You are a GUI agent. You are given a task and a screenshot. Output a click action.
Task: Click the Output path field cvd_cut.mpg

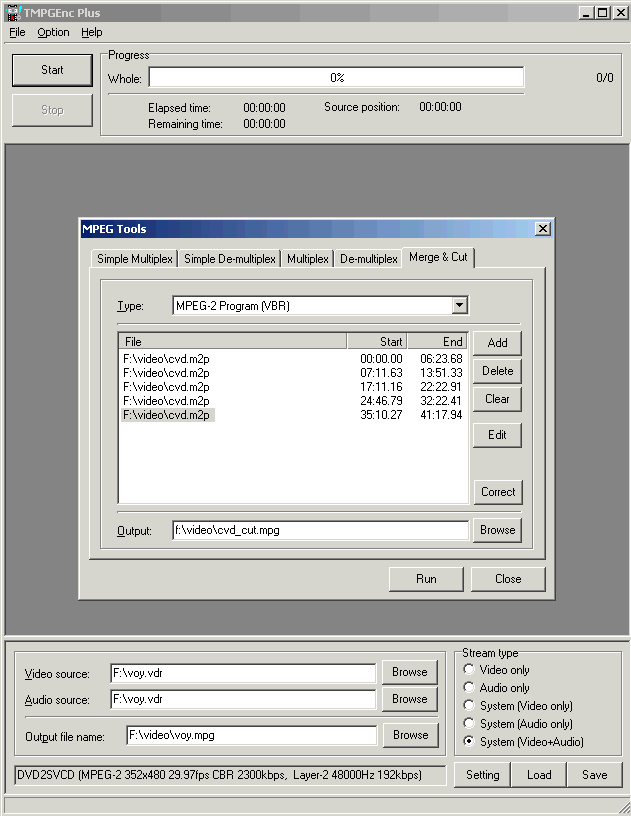320,530
